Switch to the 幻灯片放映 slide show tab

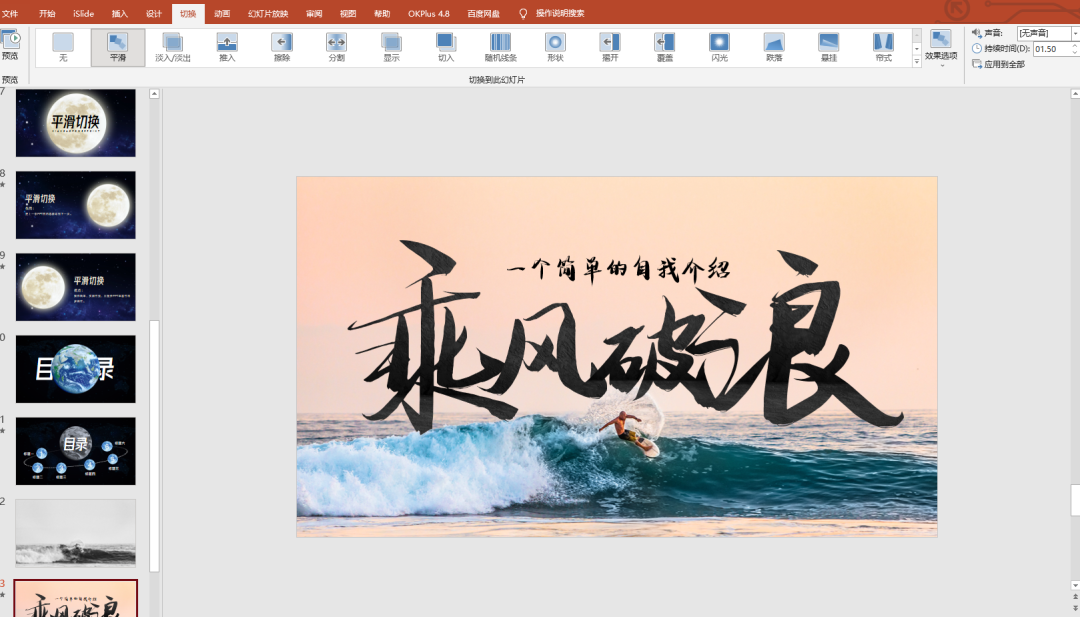[x=268, y=14]
